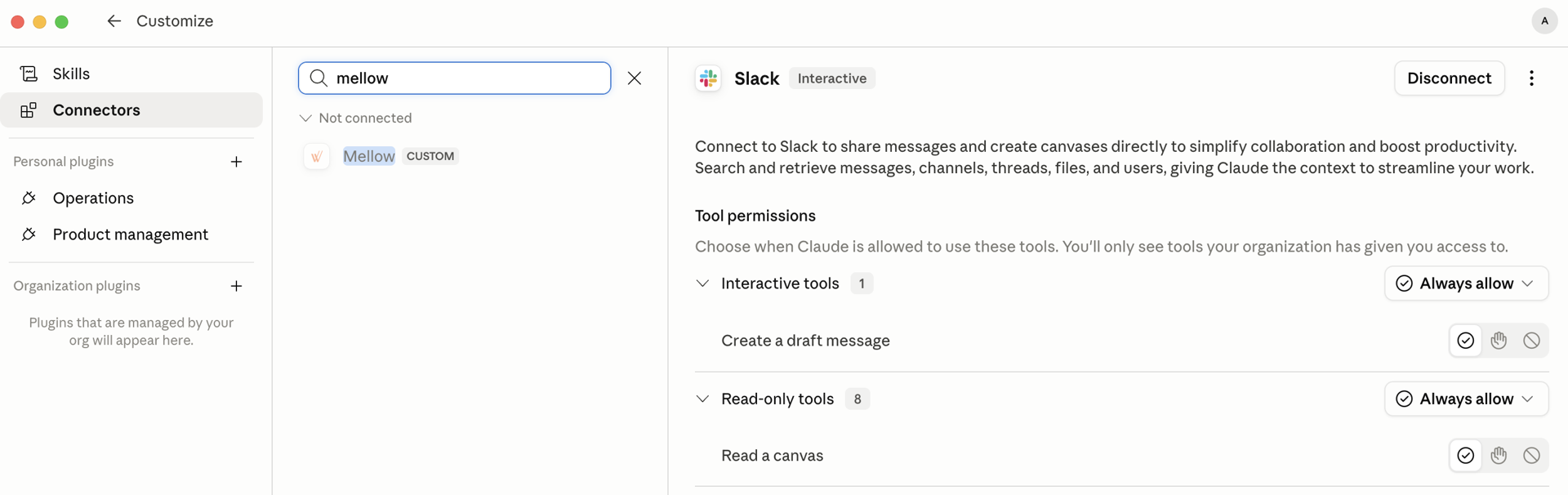Click the Customize title

click(175, 21)
